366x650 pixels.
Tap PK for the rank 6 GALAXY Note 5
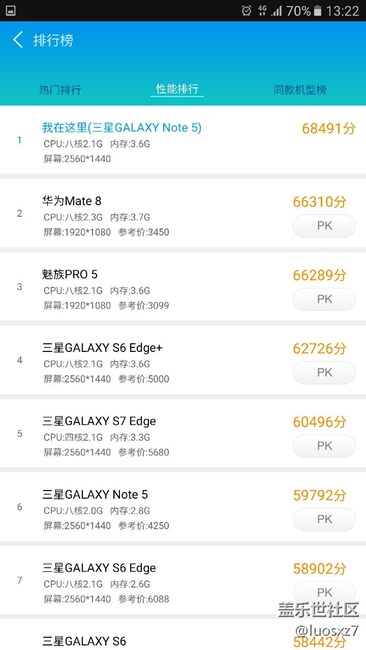click(x=324, y=519)
